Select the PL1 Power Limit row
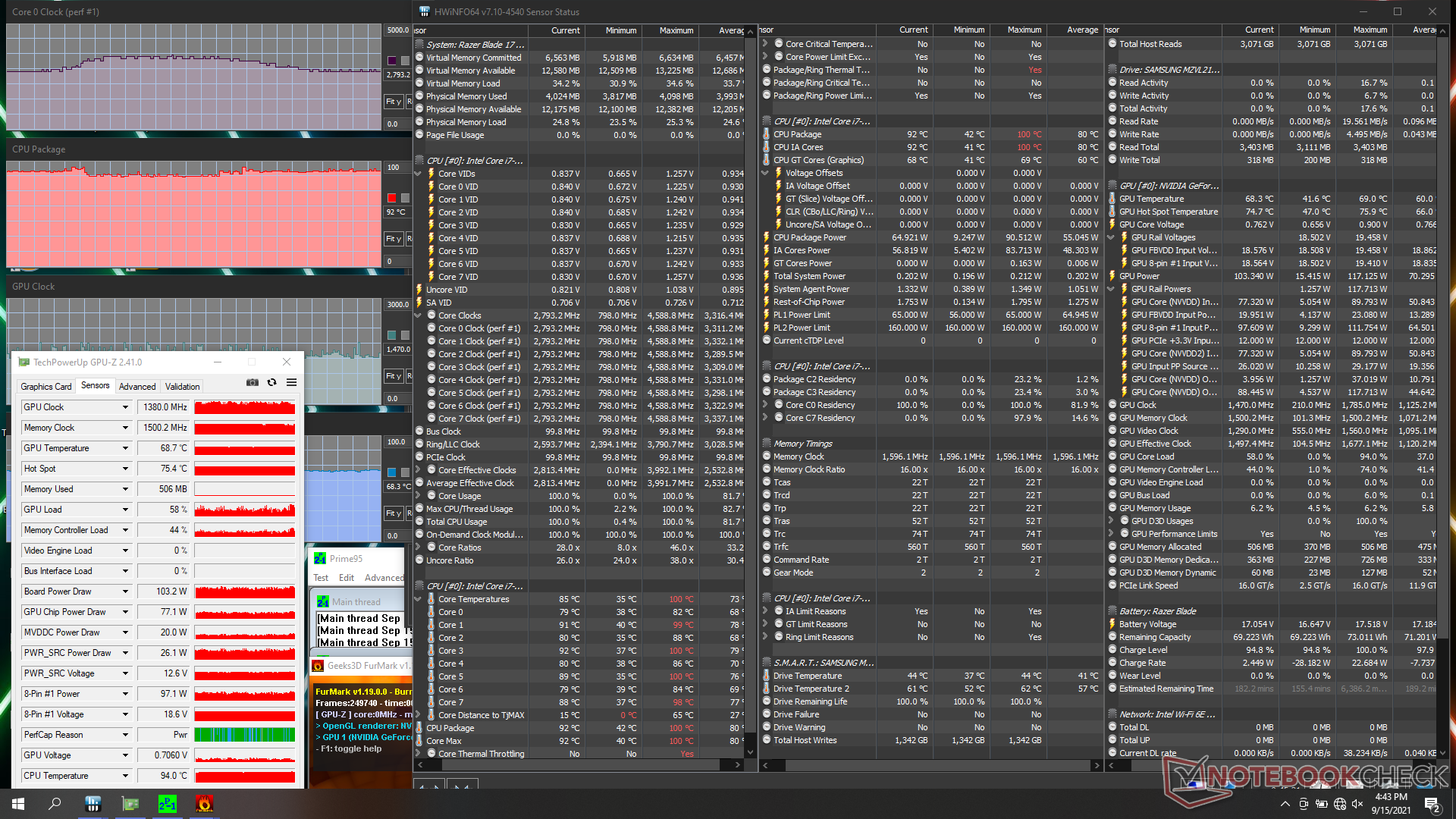 [930, 315]
